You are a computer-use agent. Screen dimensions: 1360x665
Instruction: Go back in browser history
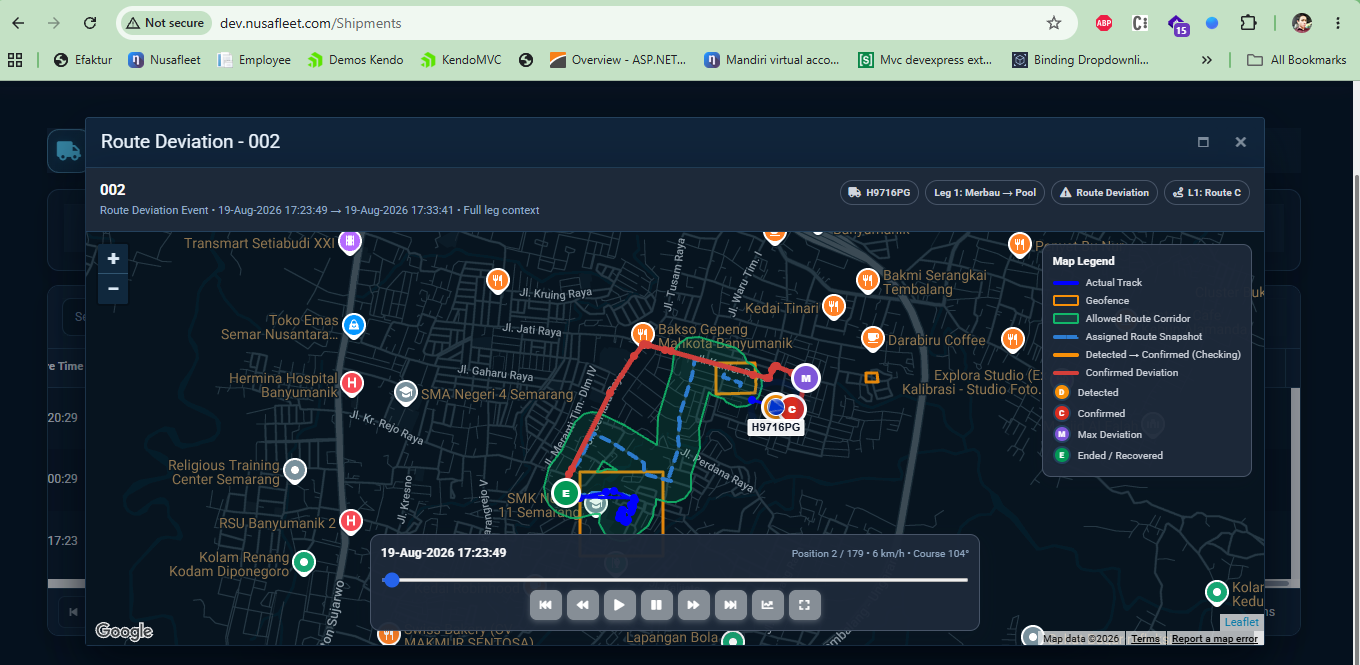18,22
